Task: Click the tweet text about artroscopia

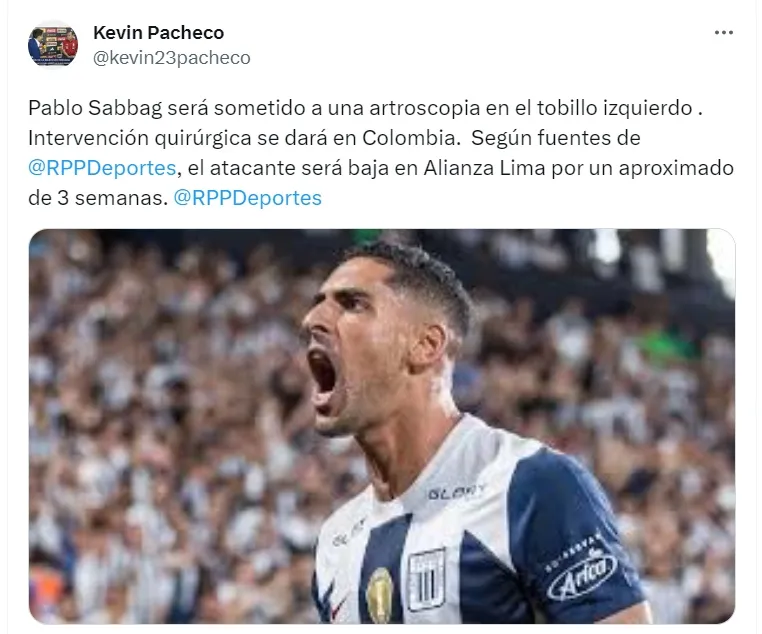Action: coord(381,153)
